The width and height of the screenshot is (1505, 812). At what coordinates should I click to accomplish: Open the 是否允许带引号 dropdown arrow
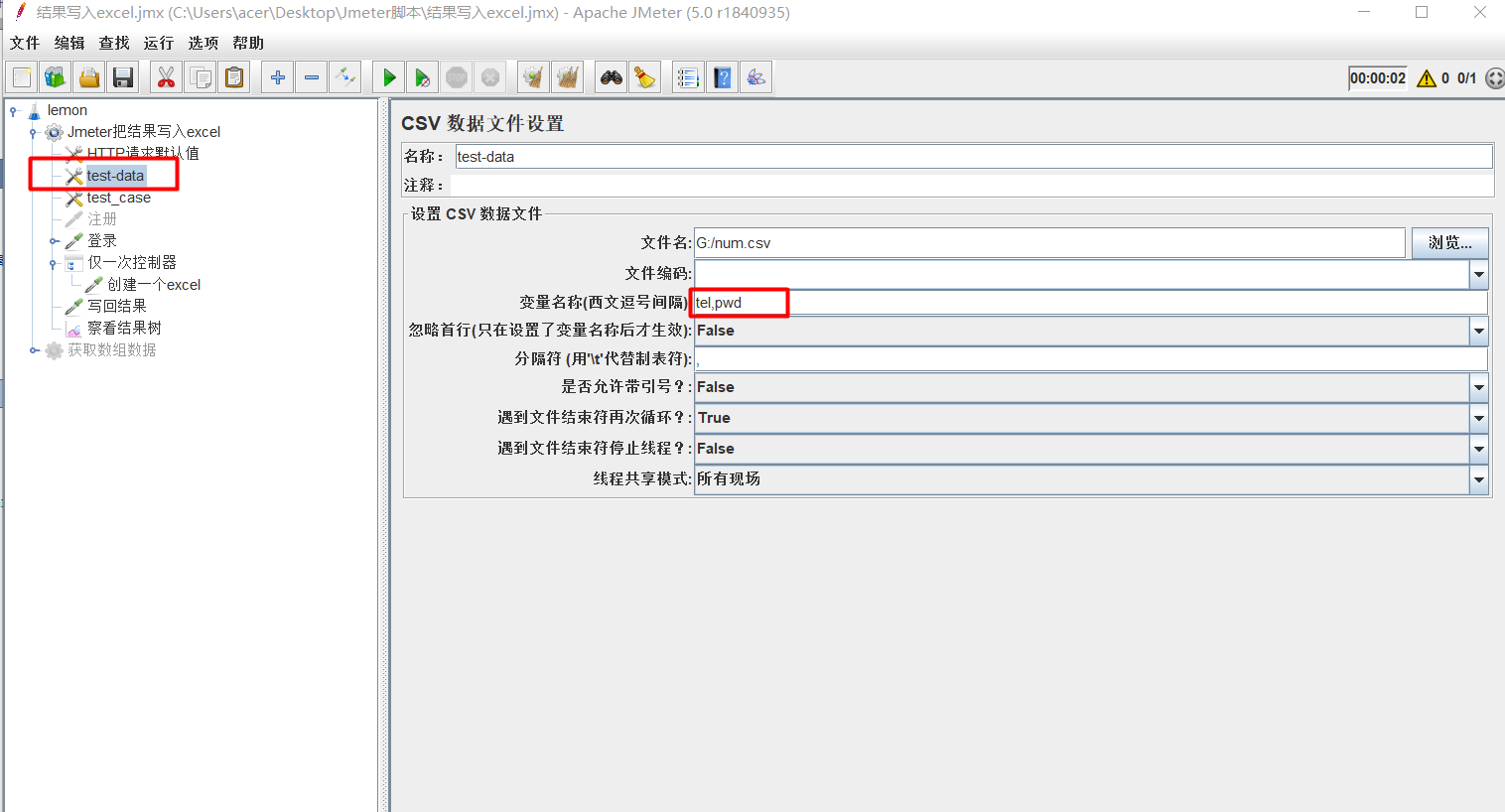pos(1479,388)
